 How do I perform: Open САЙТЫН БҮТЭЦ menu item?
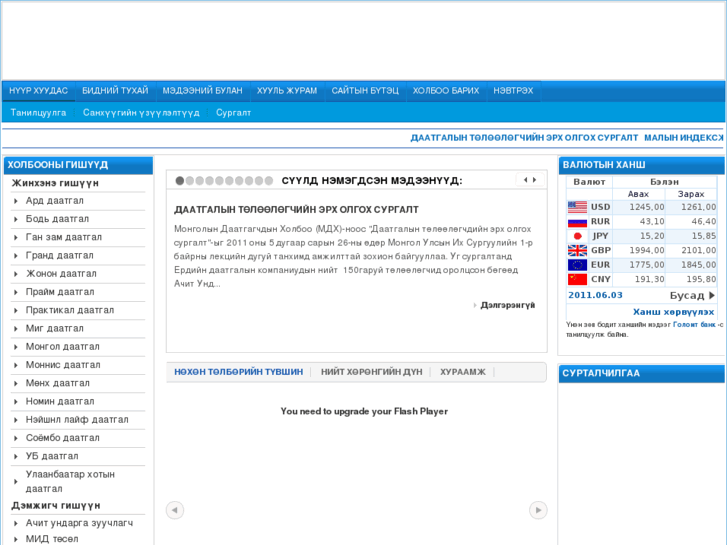pyautogui.click(x=365, y=91)
